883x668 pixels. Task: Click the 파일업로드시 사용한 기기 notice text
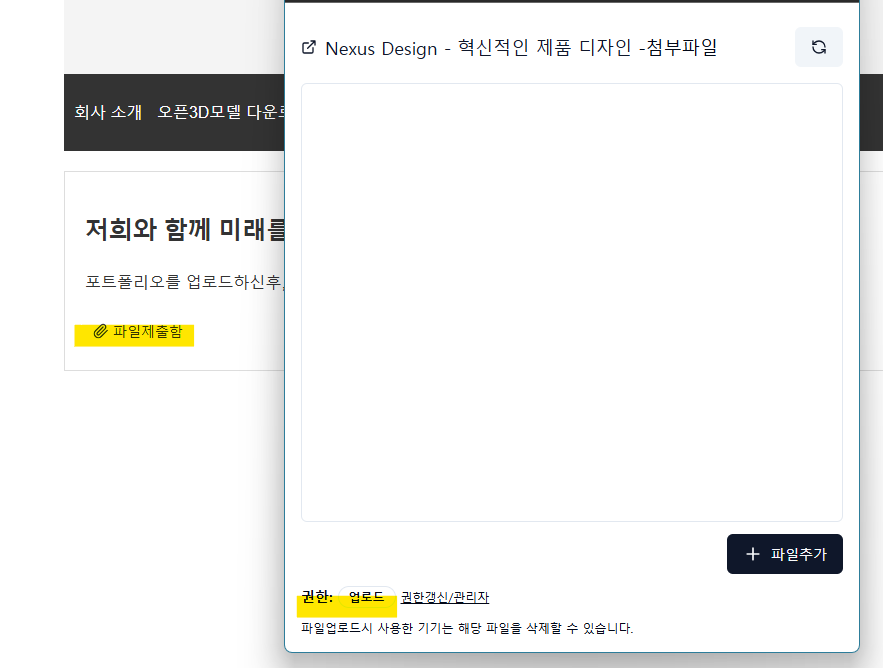[467, 628]
